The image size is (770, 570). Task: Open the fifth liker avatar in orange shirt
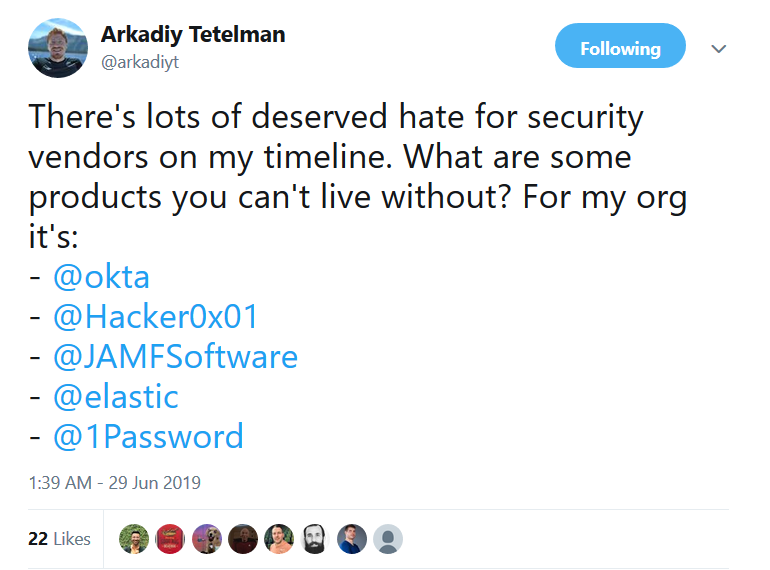279,539
